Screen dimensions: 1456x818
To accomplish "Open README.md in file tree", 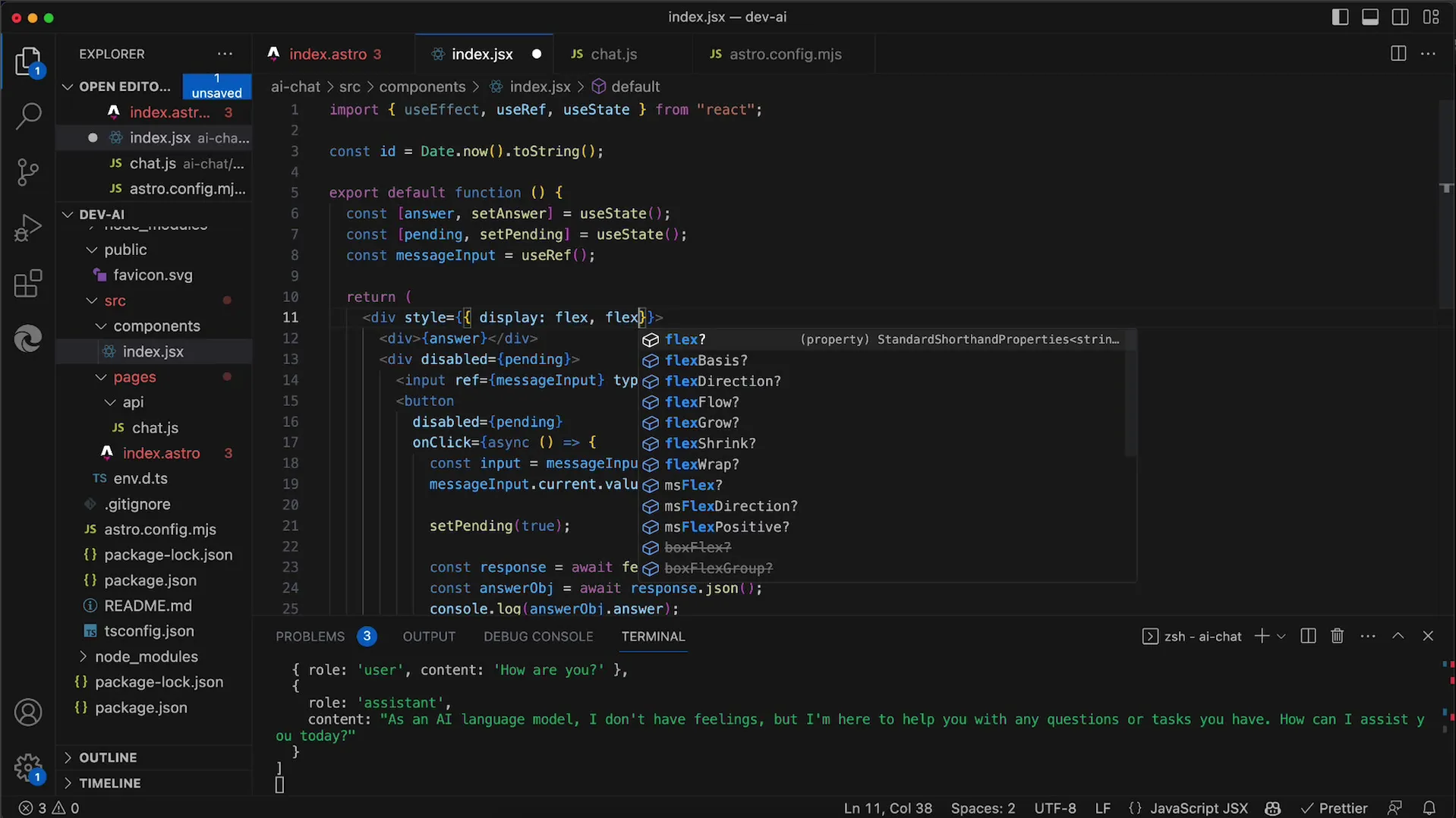I will click(147, 606).
